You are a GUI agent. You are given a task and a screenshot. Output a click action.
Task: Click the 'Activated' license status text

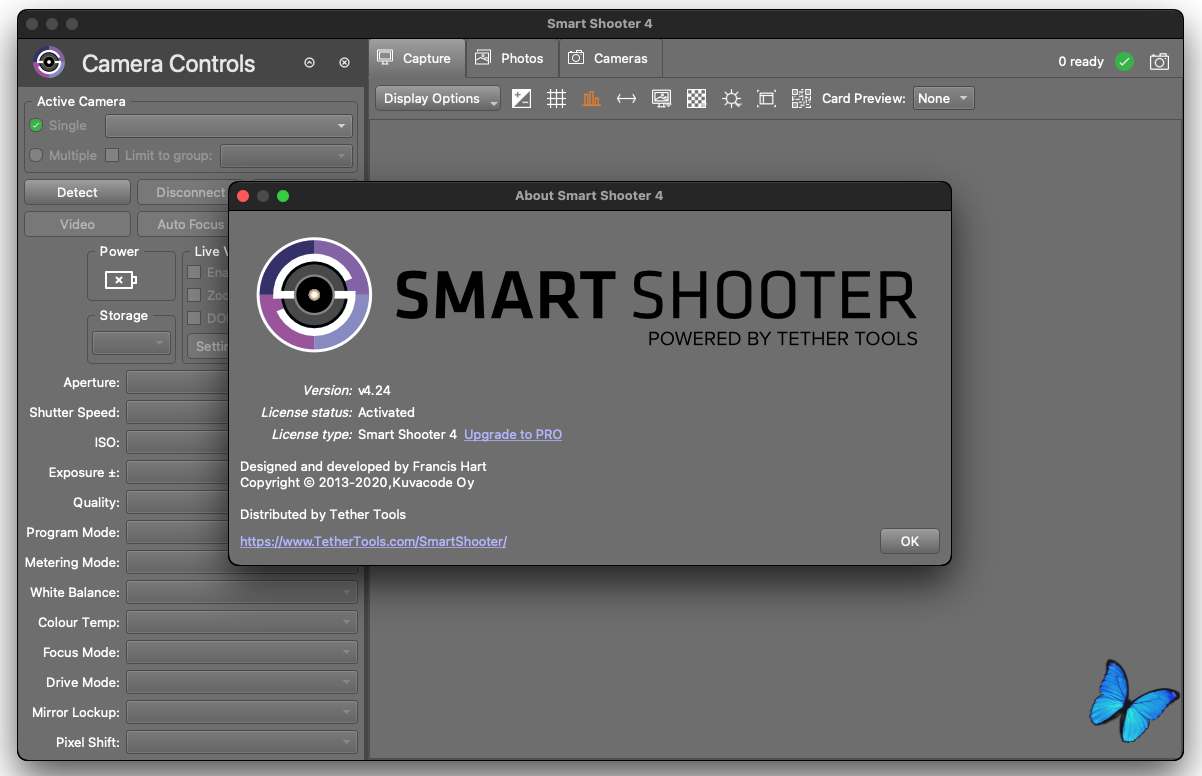(x=386, y=412)
